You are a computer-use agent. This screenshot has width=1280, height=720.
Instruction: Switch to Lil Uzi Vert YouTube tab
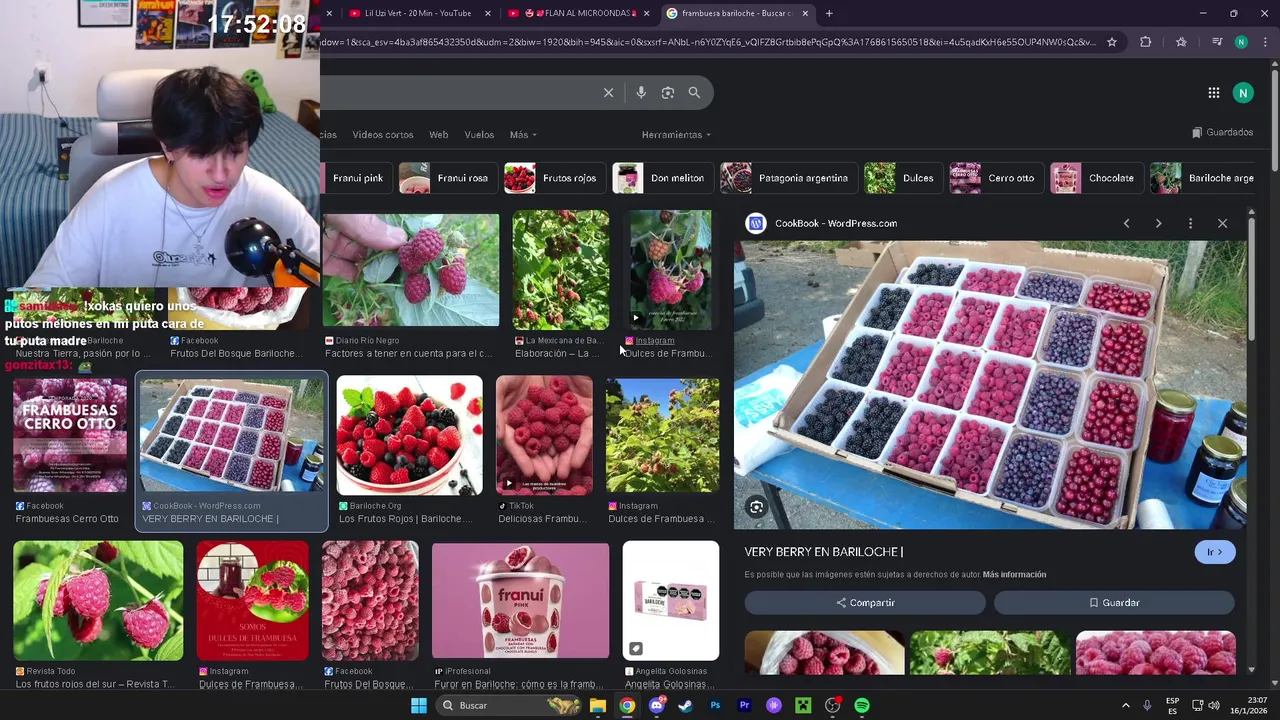coord(418,13)
